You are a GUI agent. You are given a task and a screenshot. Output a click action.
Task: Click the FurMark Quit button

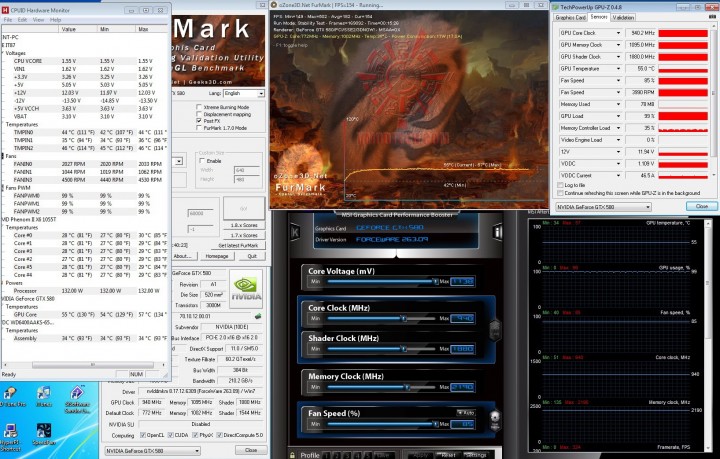252,256
